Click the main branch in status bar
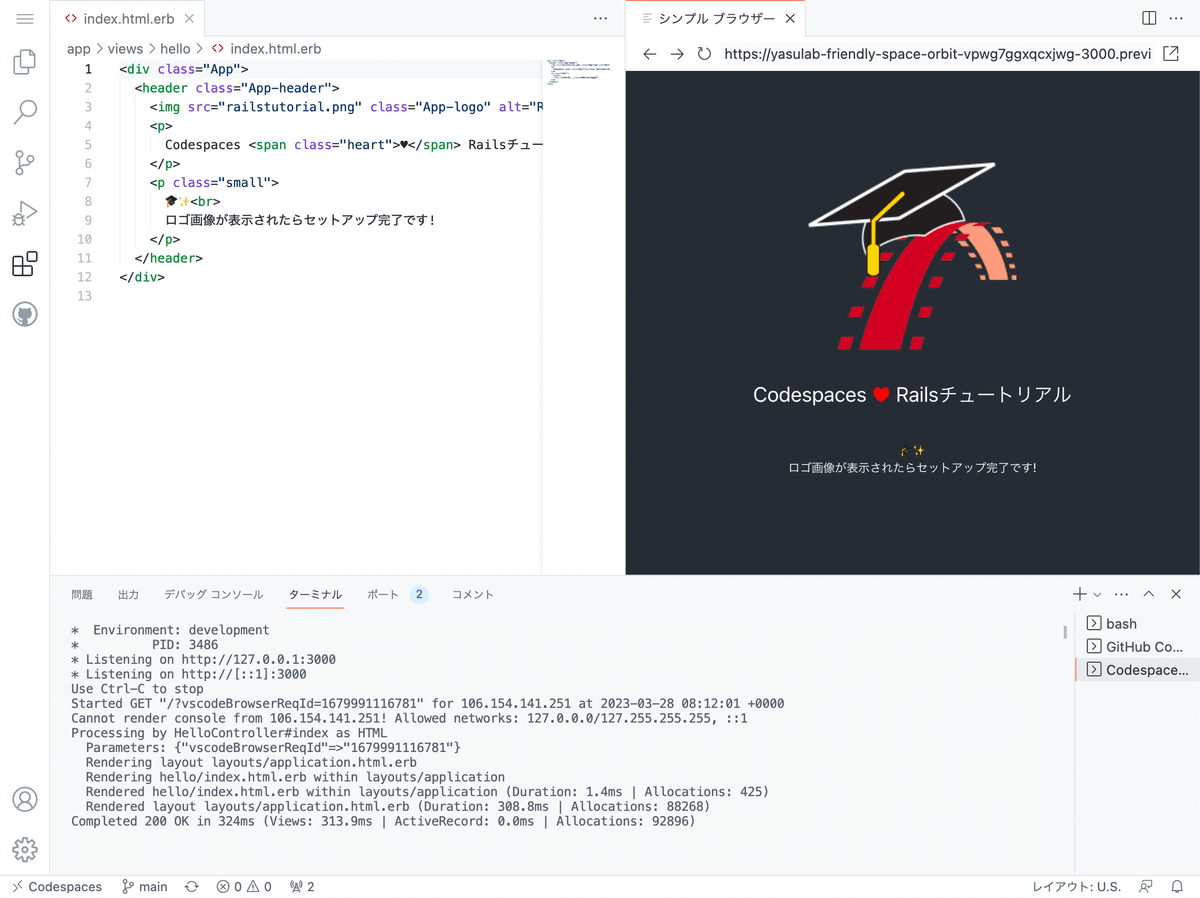Screen dimensions: 1200x898 pyautogui.click(x=144, y=886)
